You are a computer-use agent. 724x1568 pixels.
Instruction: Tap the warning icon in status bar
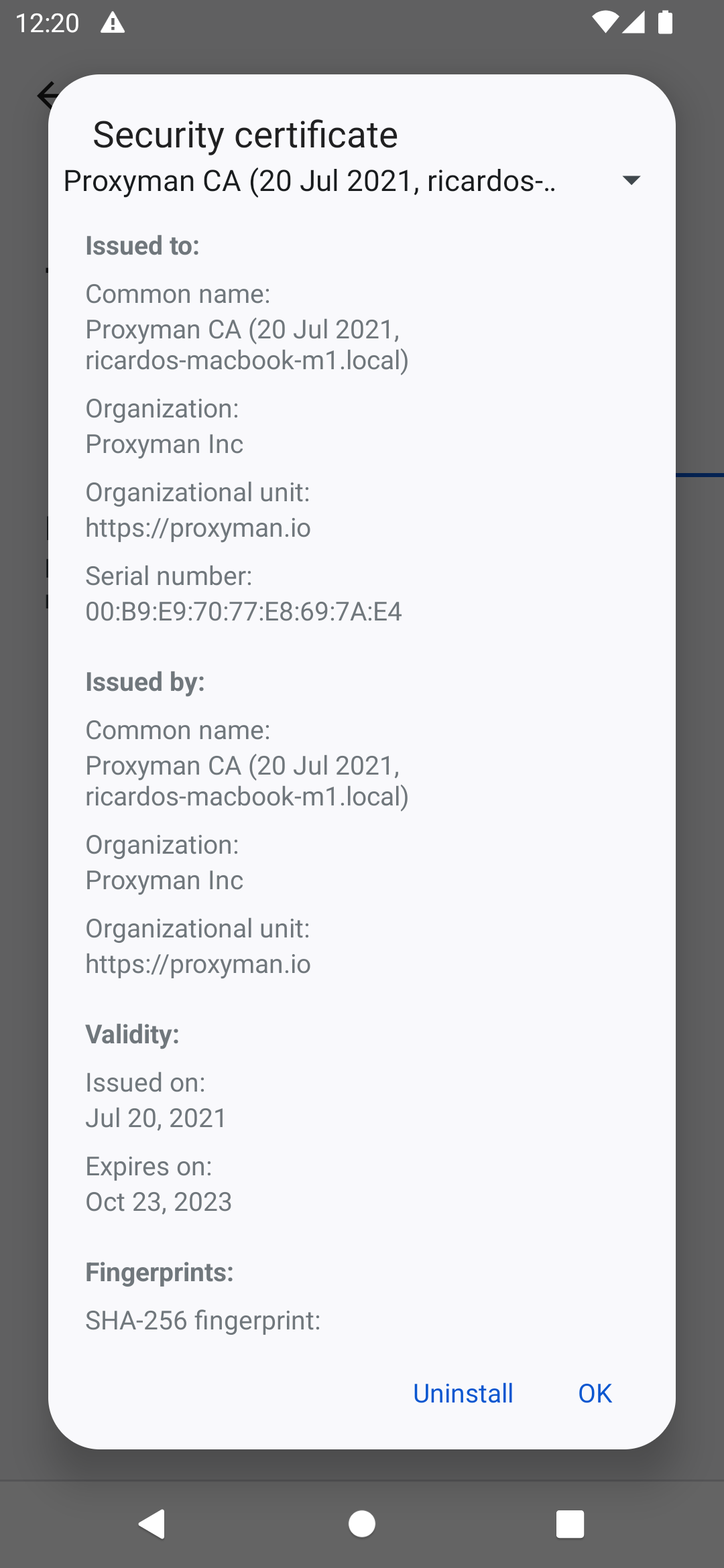point(113,23)
